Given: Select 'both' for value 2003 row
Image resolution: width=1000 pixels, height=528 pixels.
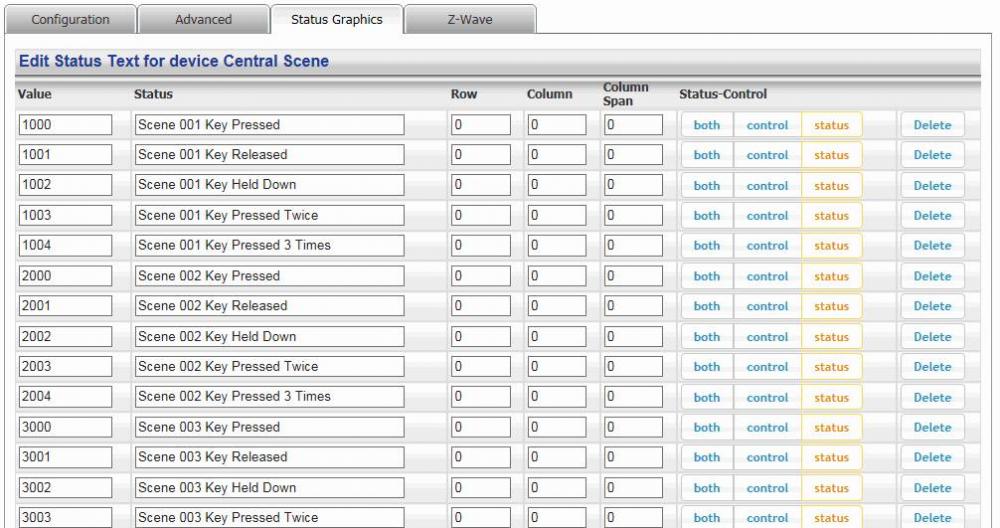Looking at the screenshot, I should 707,367.
